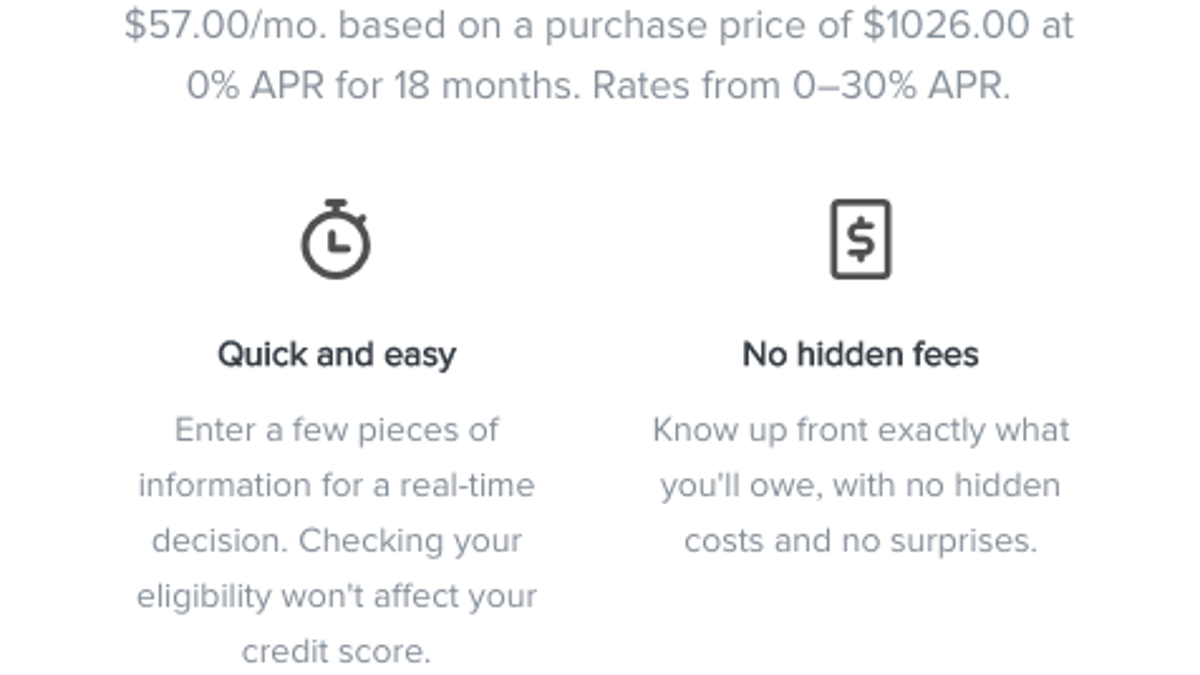Screen dimensions: 1200x675
Task: Click the stopwatch icon above Quick and easy
Action: tap(336, 239)
